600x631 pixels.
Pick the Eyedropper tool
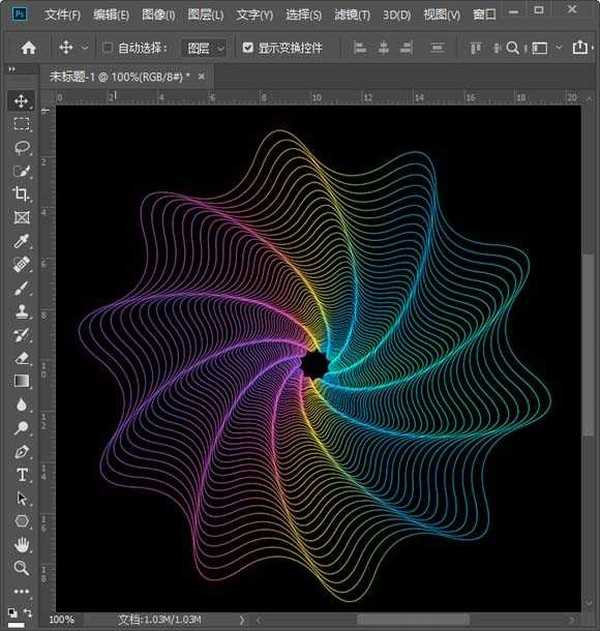pos(22,241)
